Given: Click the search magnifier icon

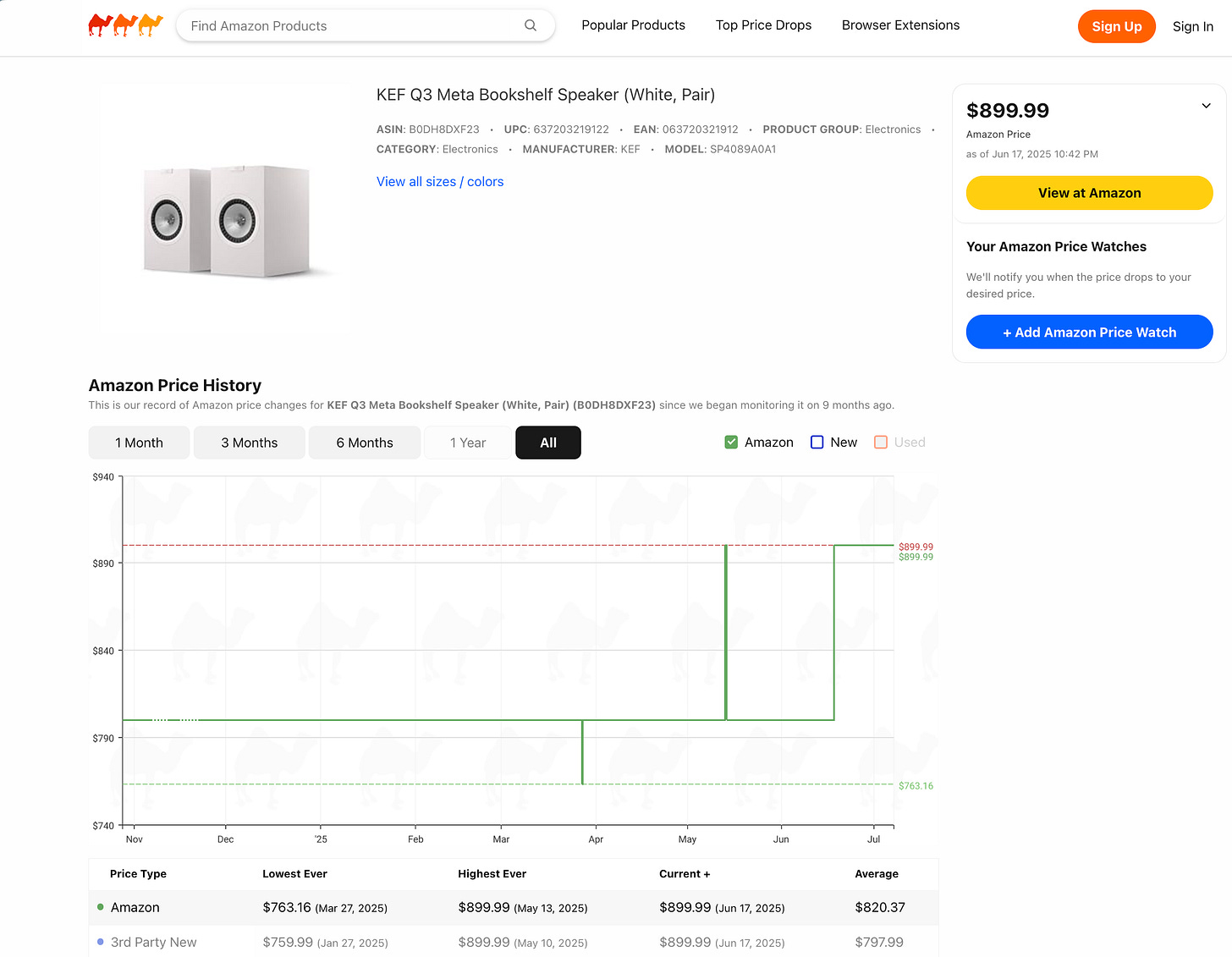Looking at the screenshot, I should tap(531, 25).
